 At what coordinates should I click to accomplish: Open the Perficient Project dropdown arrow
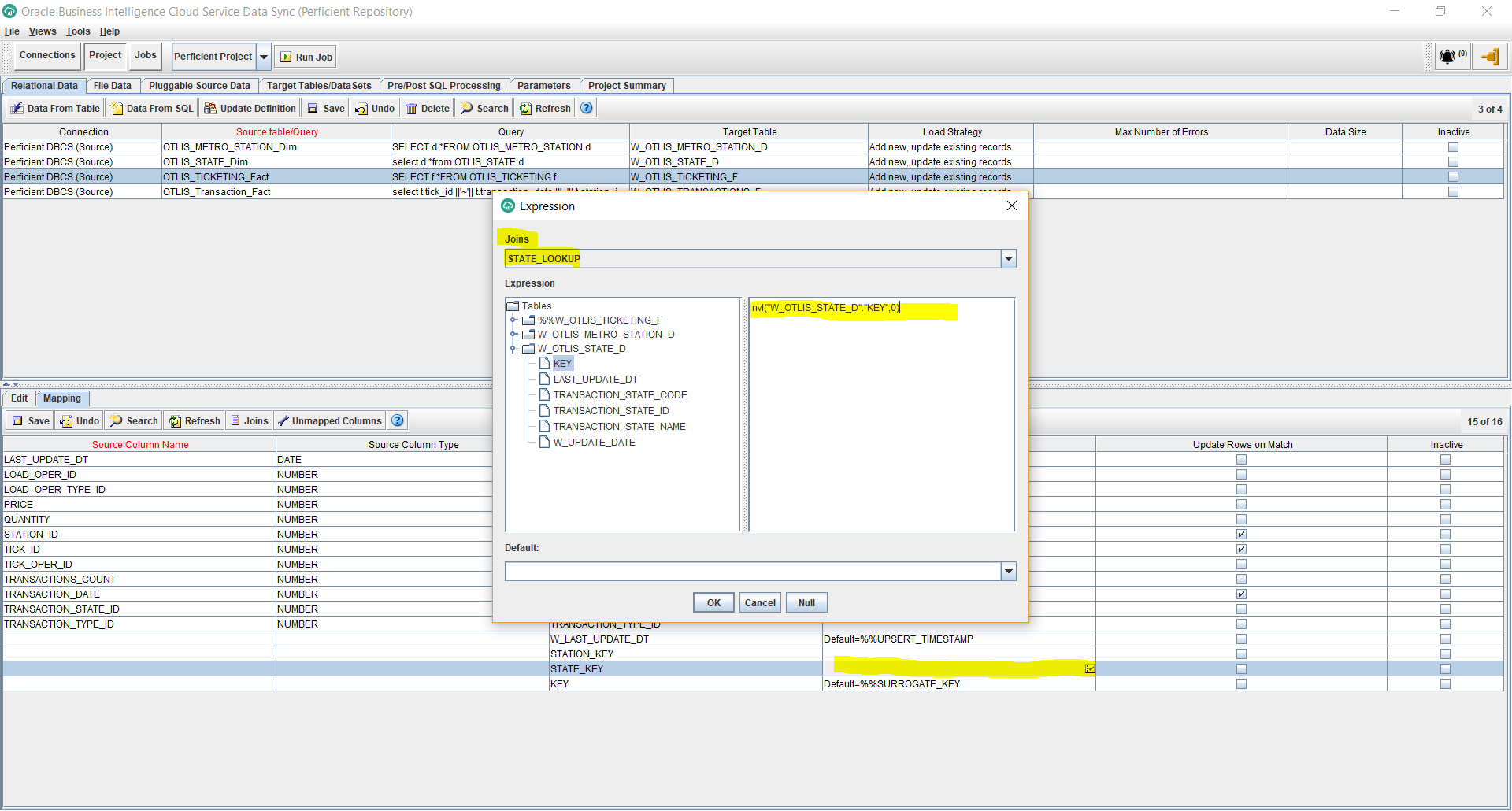click(264, 57)
